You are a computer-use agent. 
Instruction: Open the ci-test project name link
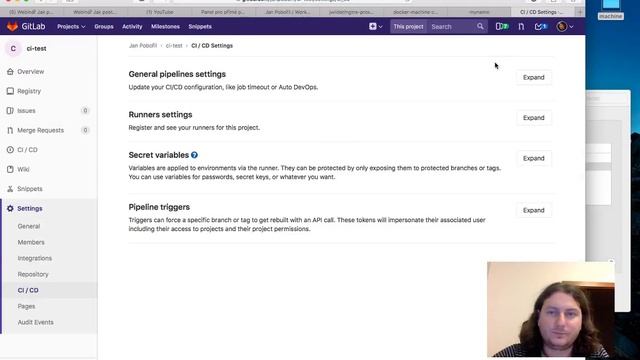click(36, 49)
